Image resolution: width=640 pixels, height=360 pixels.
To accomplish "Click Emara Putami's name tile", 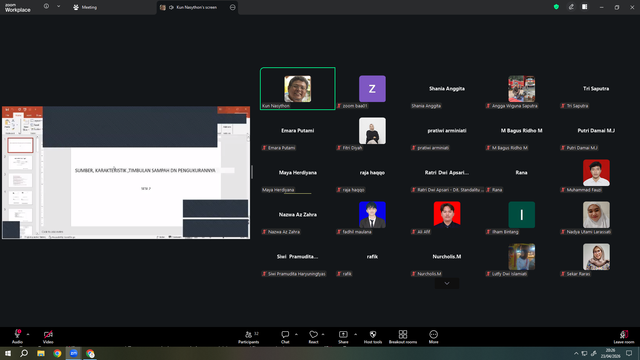I will click(x=298, y=131).
